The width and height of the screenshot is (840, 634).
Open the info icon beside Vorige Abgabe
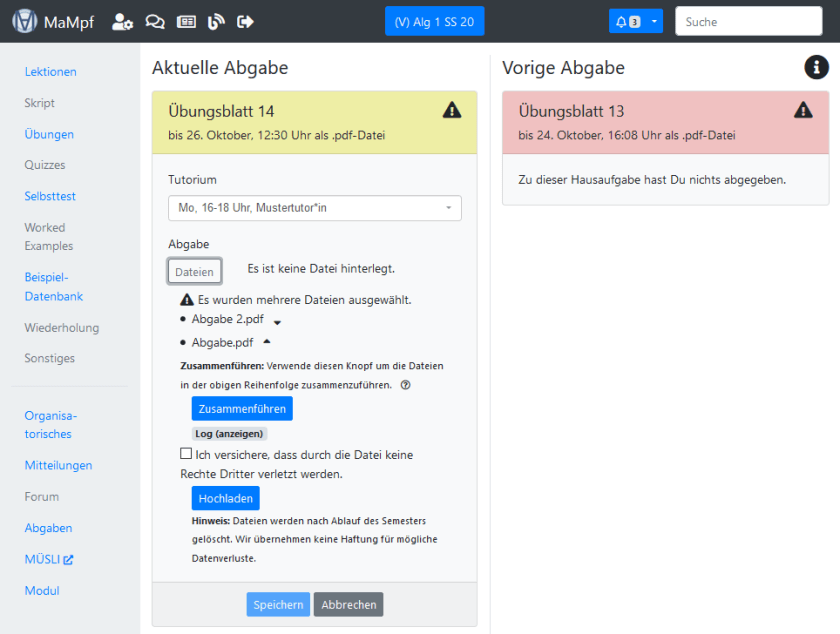[816, 67]
